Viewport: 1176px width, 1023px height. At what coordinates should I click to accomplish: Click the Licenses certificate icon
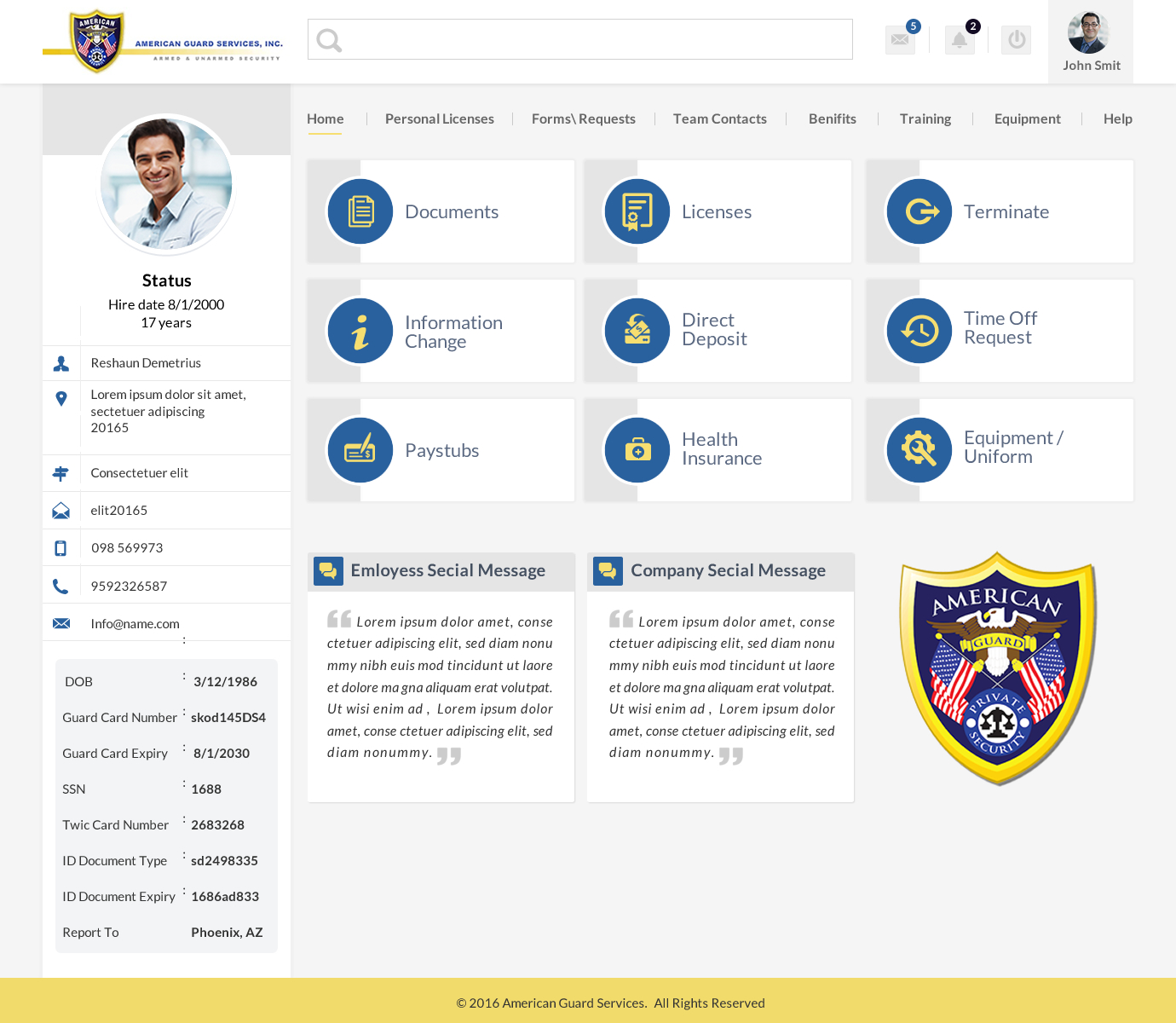[x=637, y=211]
